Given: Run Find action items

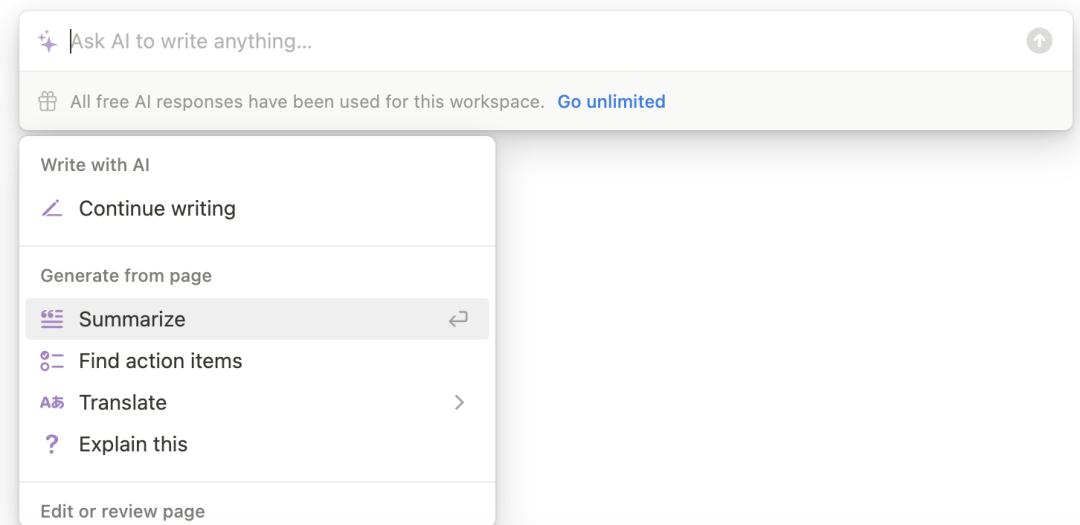Looking at the screenshot, I should click(160, 361).
